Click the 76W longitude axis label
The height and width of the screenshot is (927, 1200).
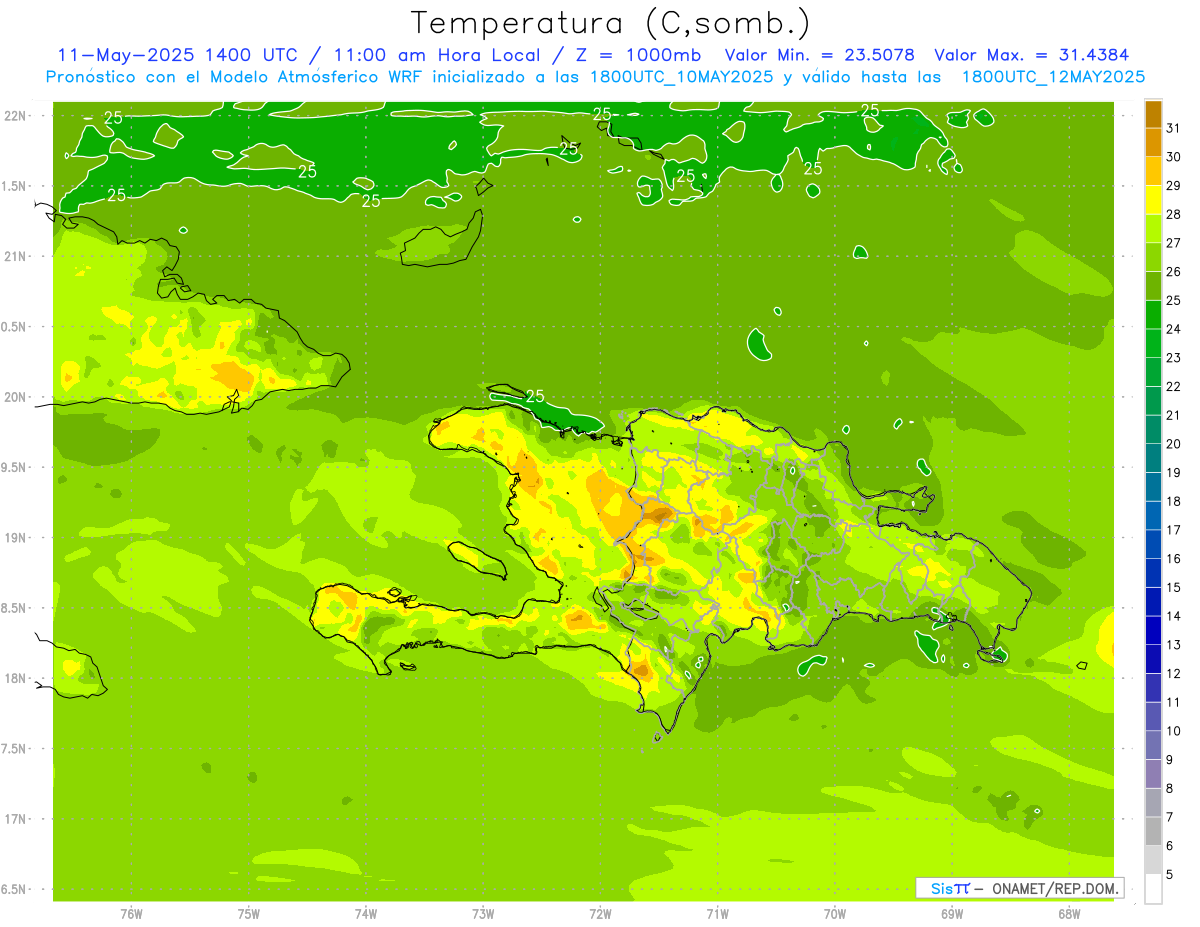click(131, 914)
